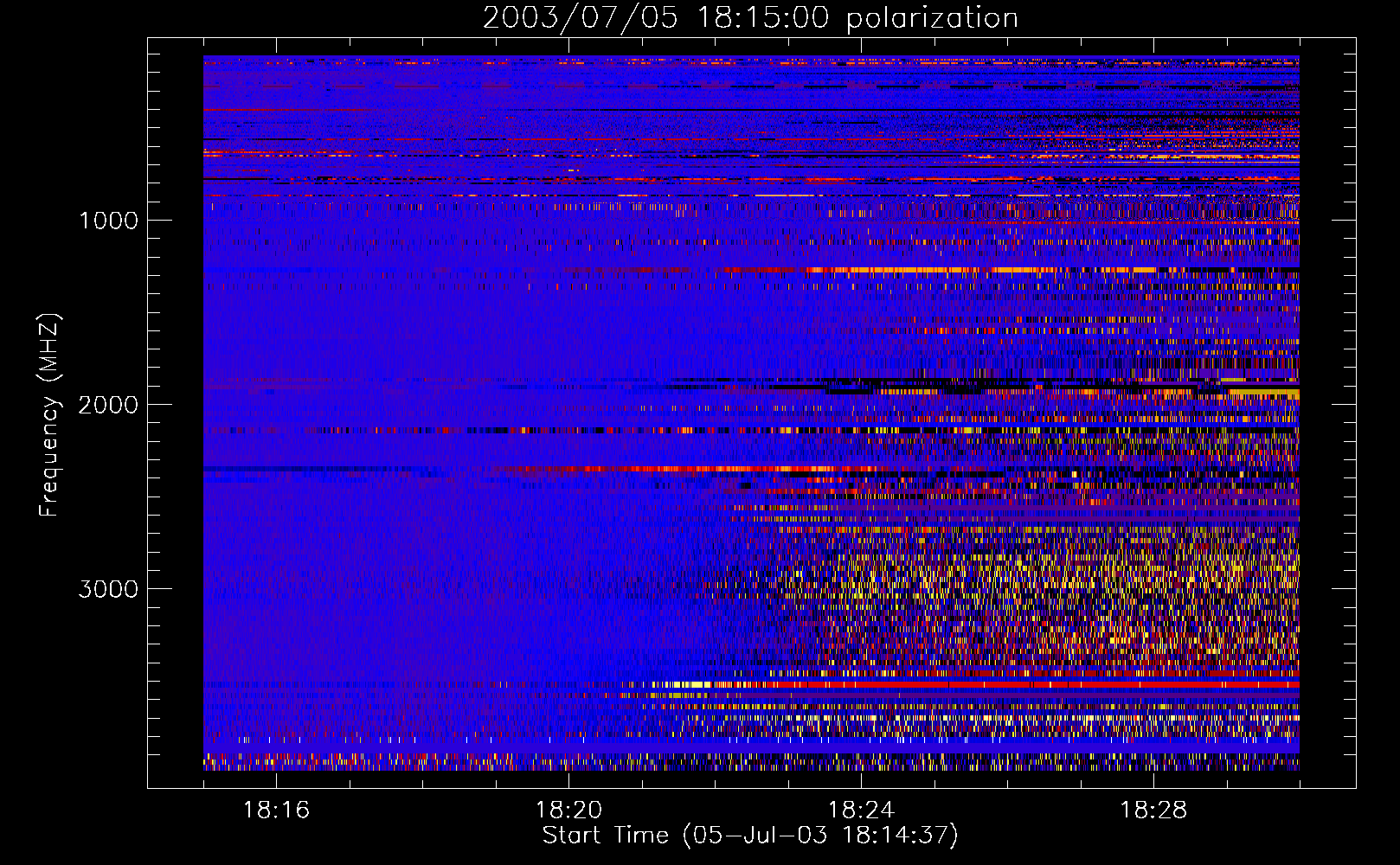Click the "18:20" time tick label
Image resolution: width=1400 pixels, height=865 pixels.
coord(568,811)
